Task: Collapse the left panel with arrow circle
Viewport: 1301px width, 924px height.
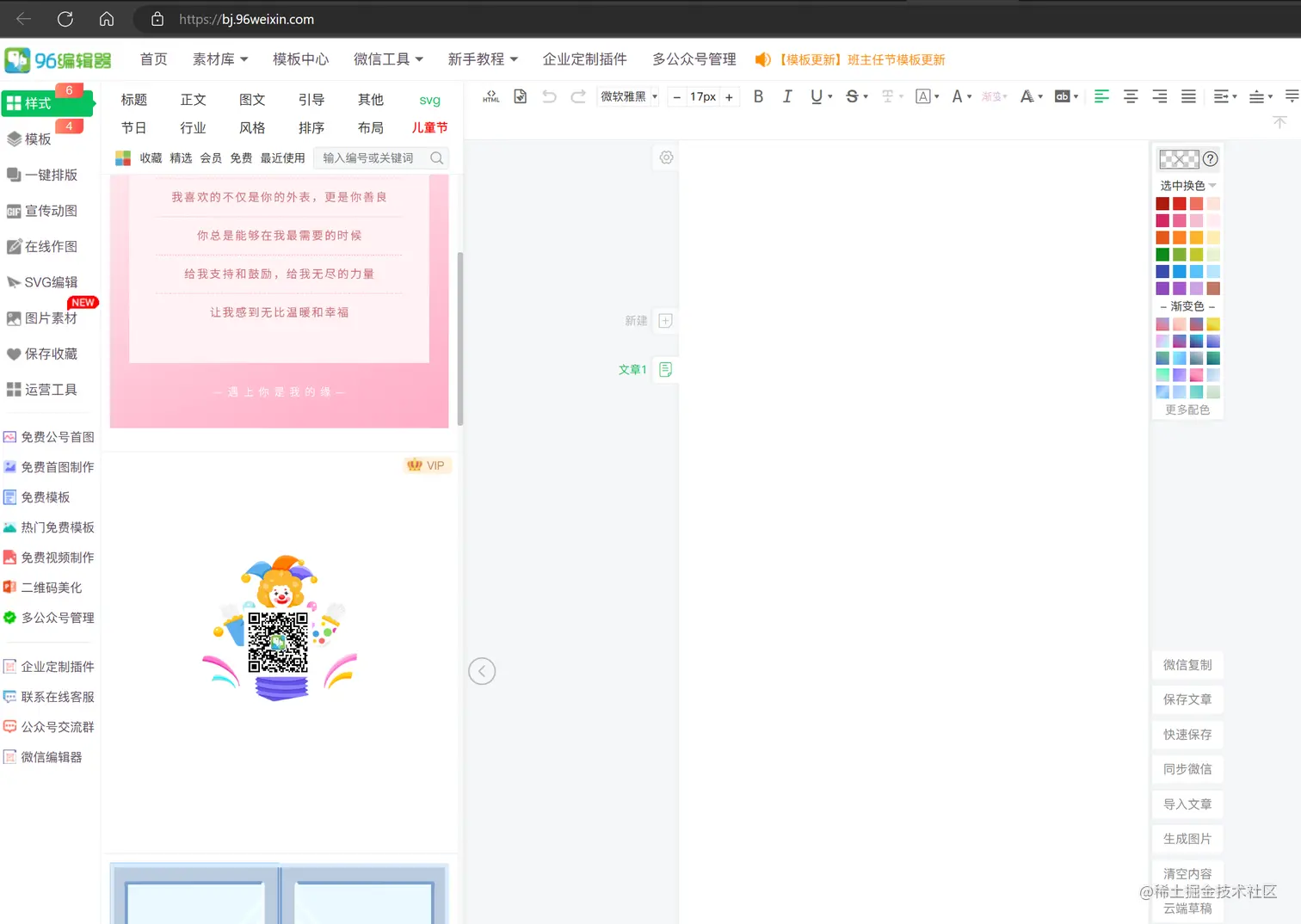Action: tap(482, 671)
